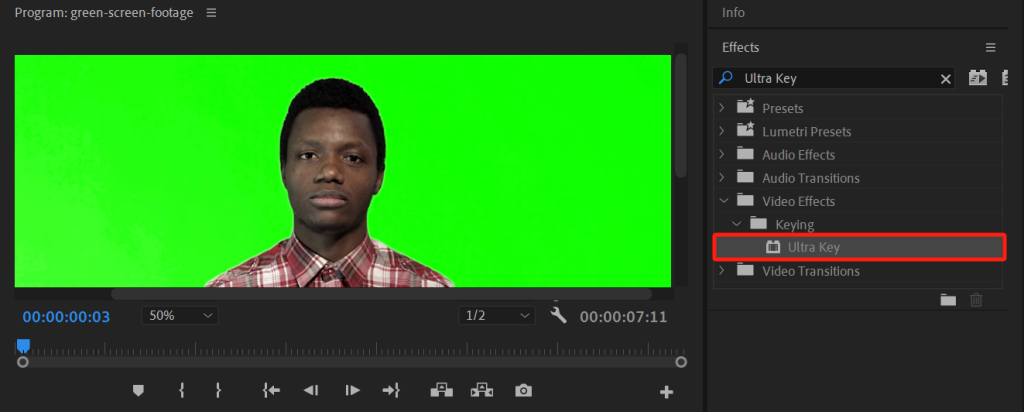Click the Mark In button
The image size is (1024, 412).
point(181,391)
